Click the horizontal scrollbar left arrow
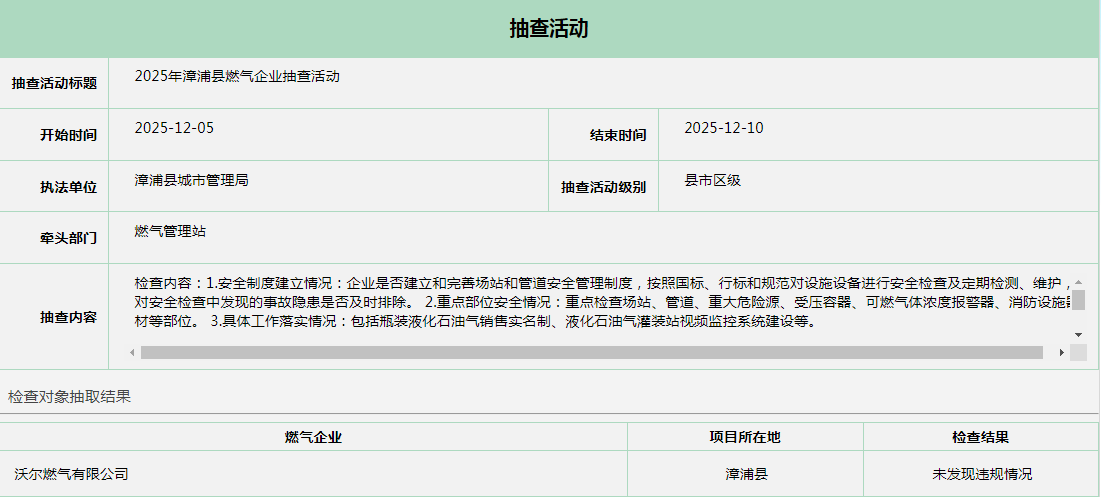The width and height of the screenshot is (1101, 497). pyautogui.click(x=132, y=352)
